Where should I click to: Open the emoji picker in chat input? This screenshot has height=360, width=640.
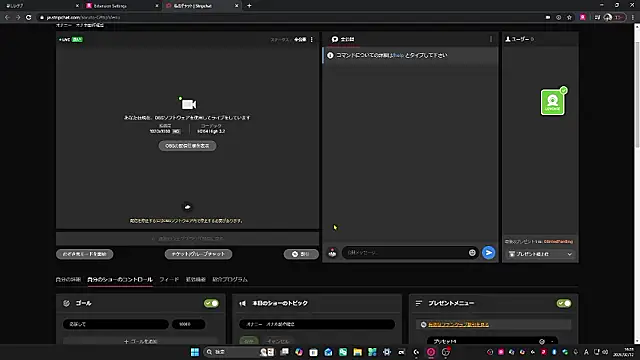point(472,253)
